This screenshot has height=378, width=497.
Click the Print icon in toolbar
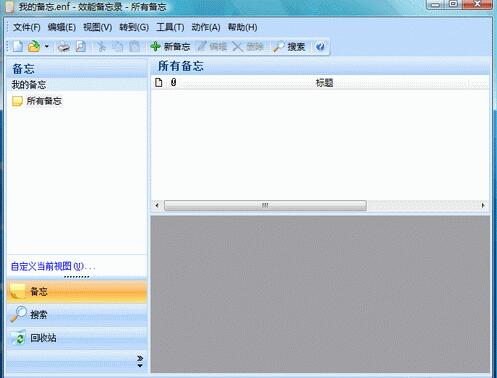[63, 47]
